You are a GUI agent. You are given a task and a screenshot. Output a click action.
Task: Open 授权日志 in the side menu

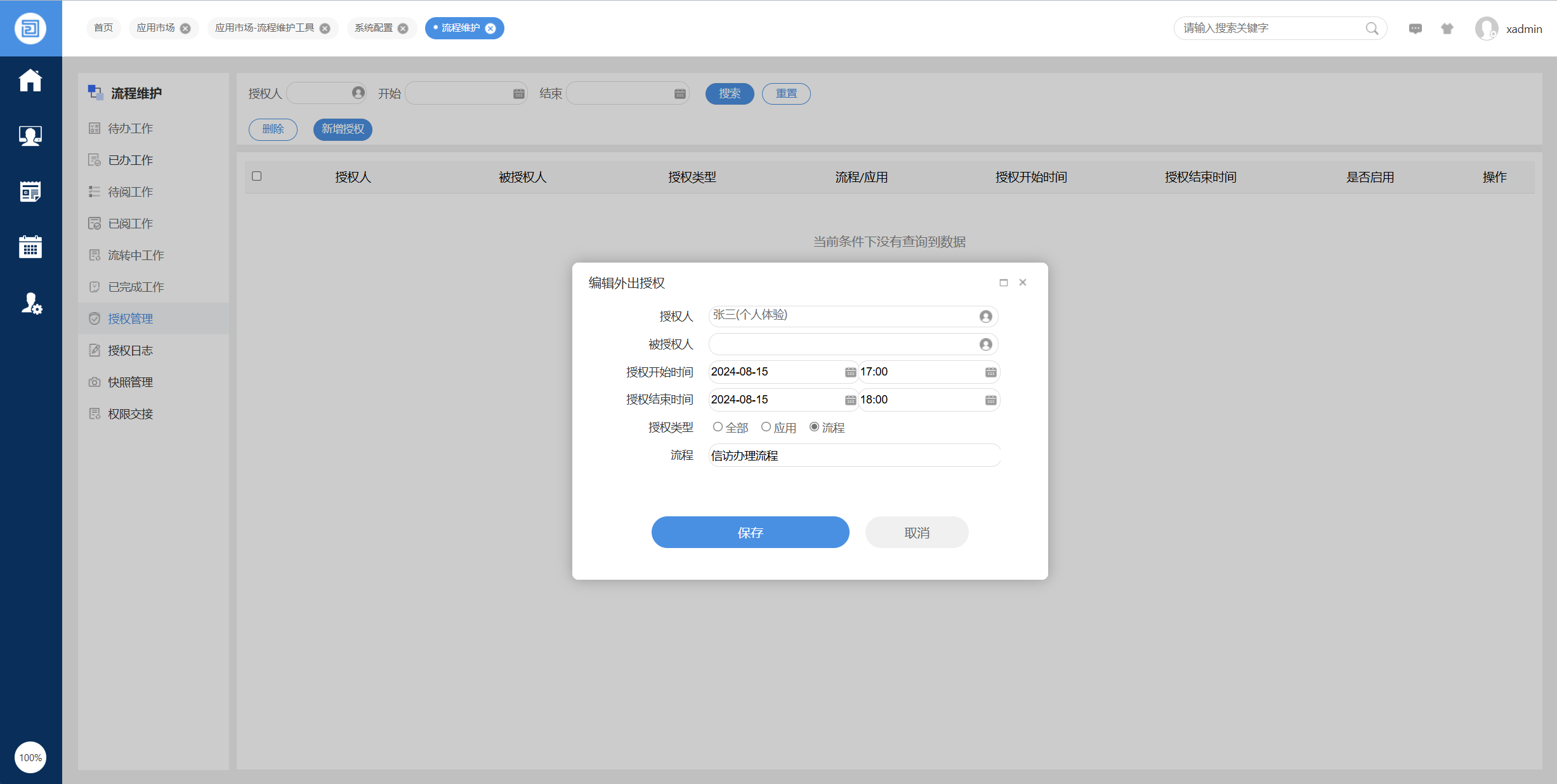pos(130,350)
